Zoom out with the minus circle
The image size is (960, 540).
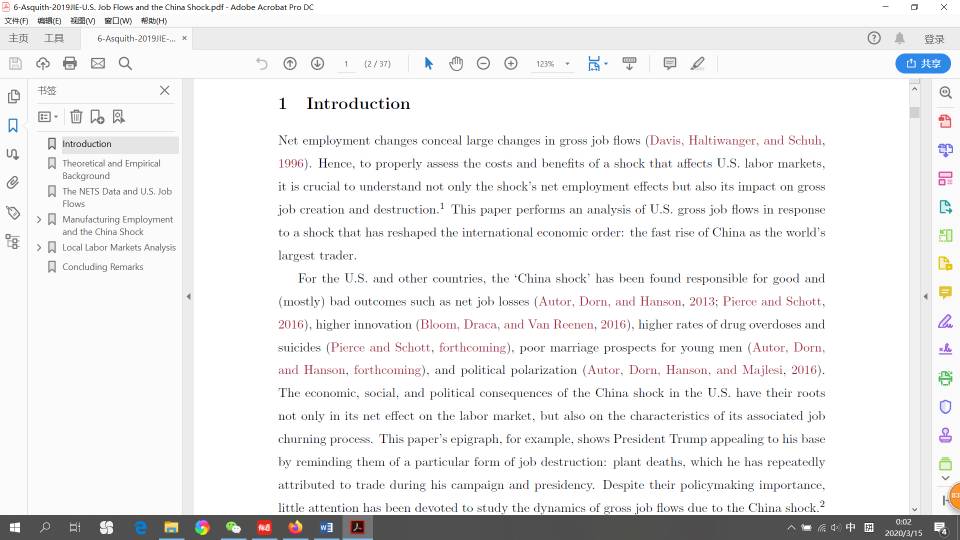tap(483, 64)
